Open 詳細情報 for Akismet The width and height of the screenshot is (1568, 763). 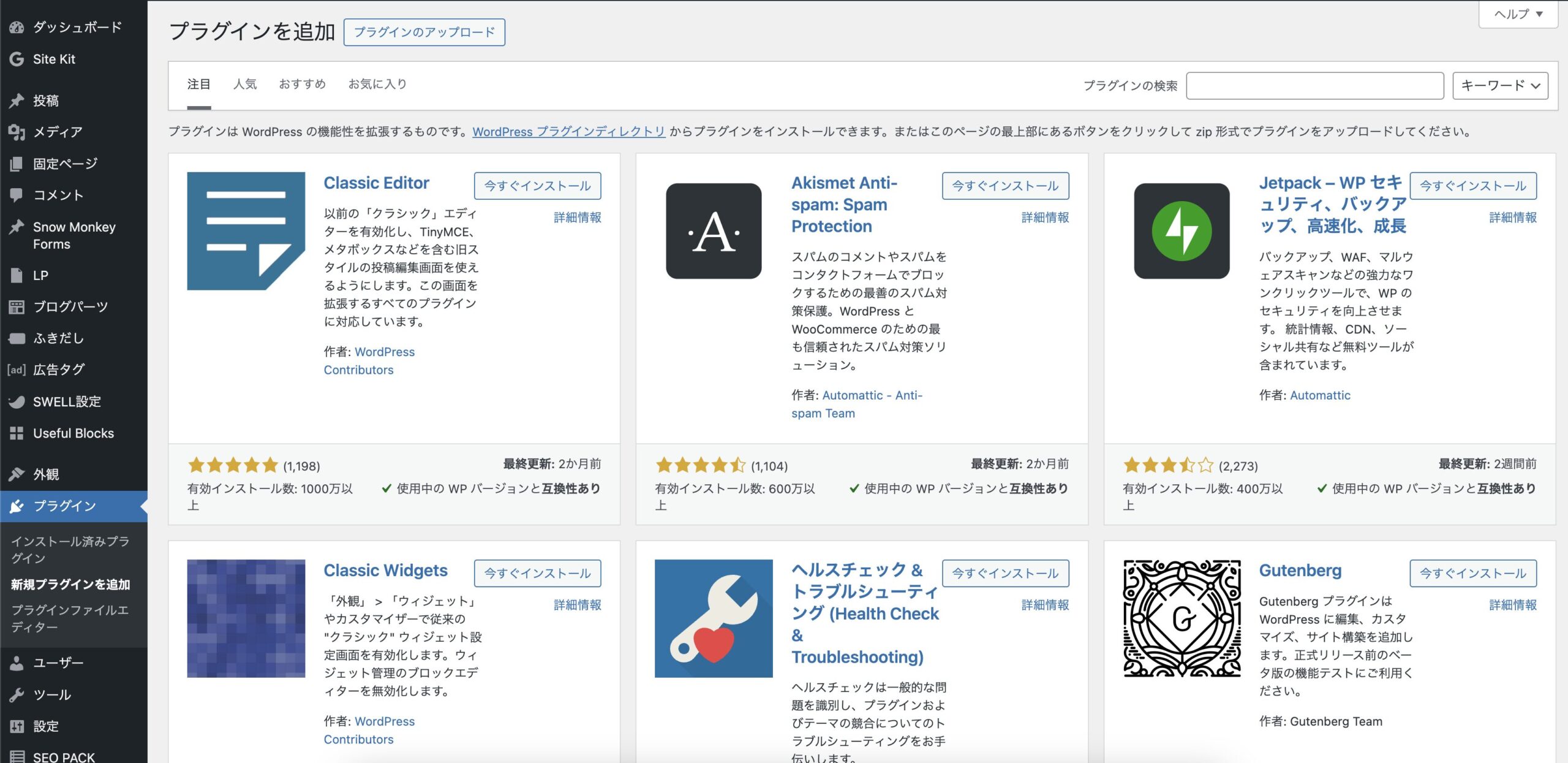pos(1046,218)
